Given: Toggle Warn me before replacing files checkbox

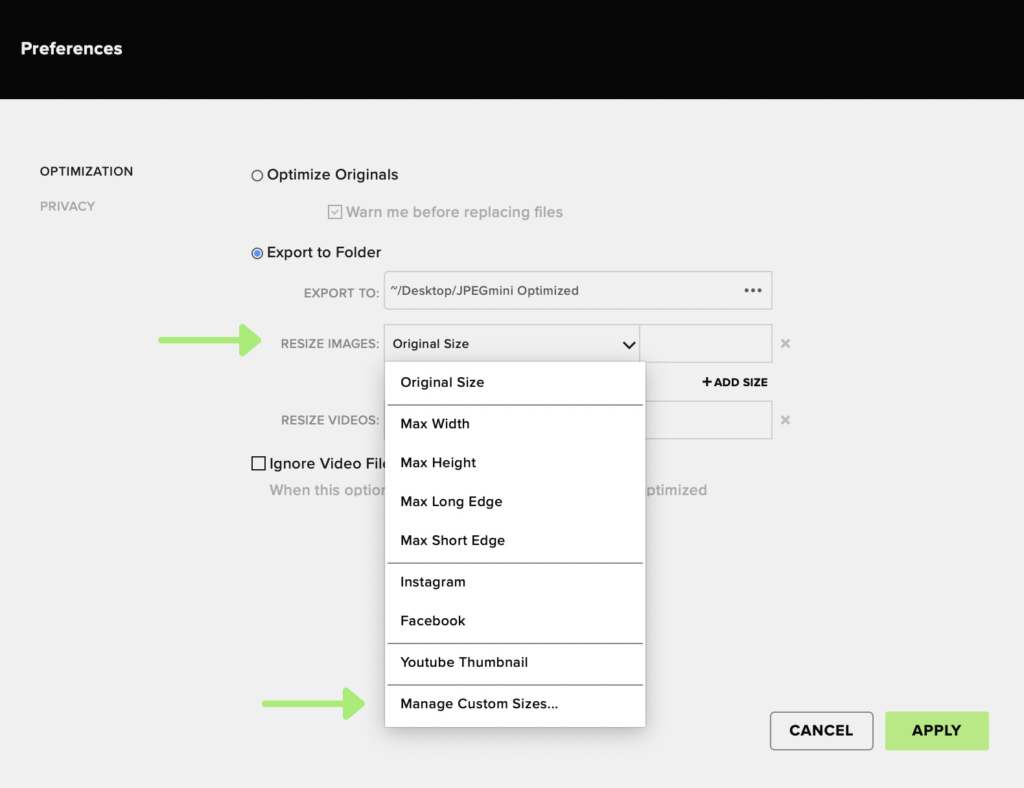Looking at the screenshot, I should (335, 212).
